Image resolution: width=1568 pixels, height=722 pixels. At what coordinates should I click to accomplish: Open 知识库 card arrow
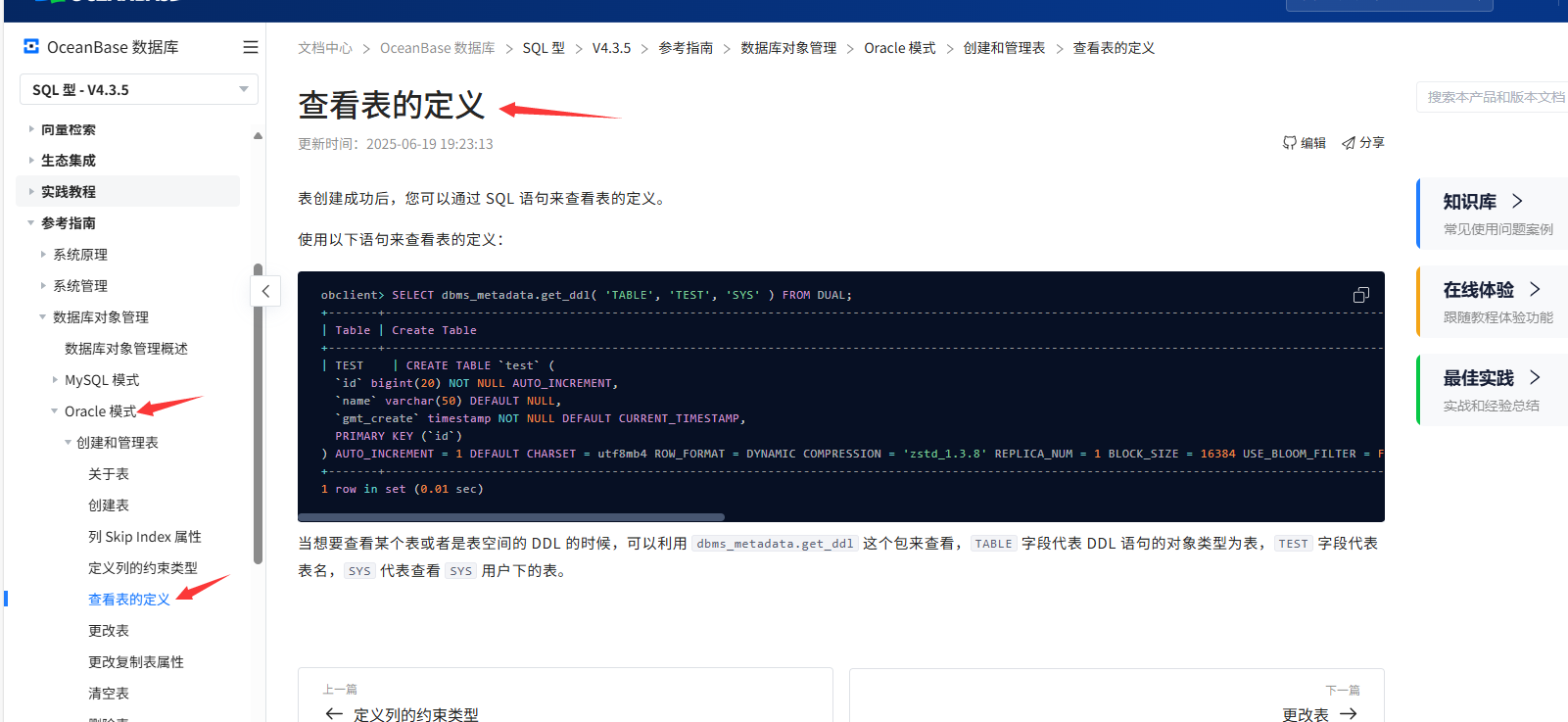coord(1517,201)
